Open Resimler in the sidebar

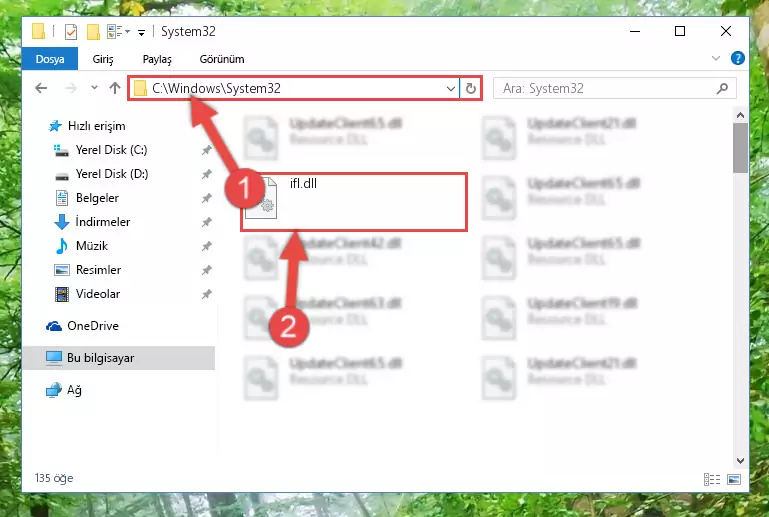tap(98, 270)
